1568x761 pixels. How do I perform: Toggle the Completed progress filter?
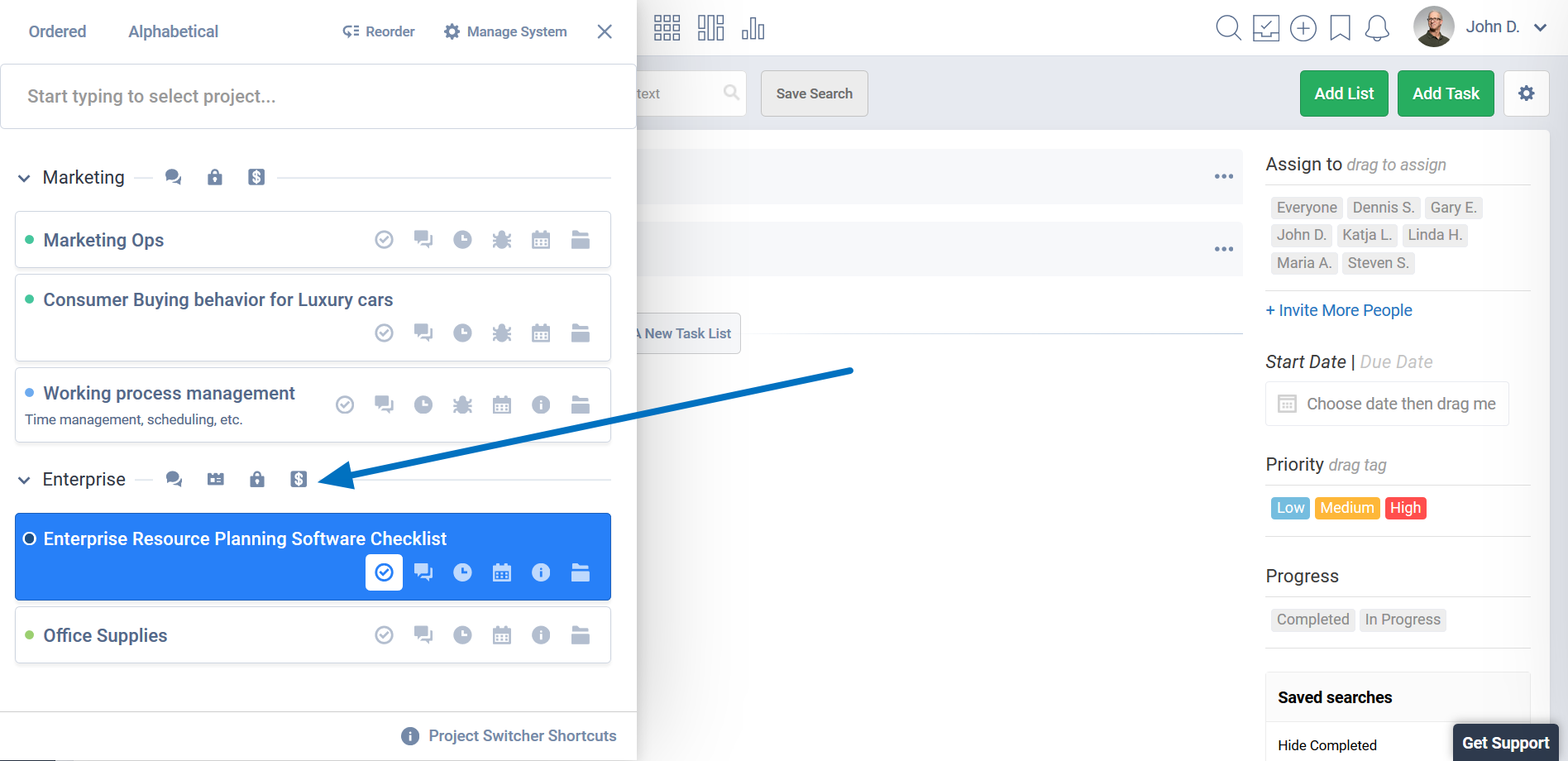1312,620
